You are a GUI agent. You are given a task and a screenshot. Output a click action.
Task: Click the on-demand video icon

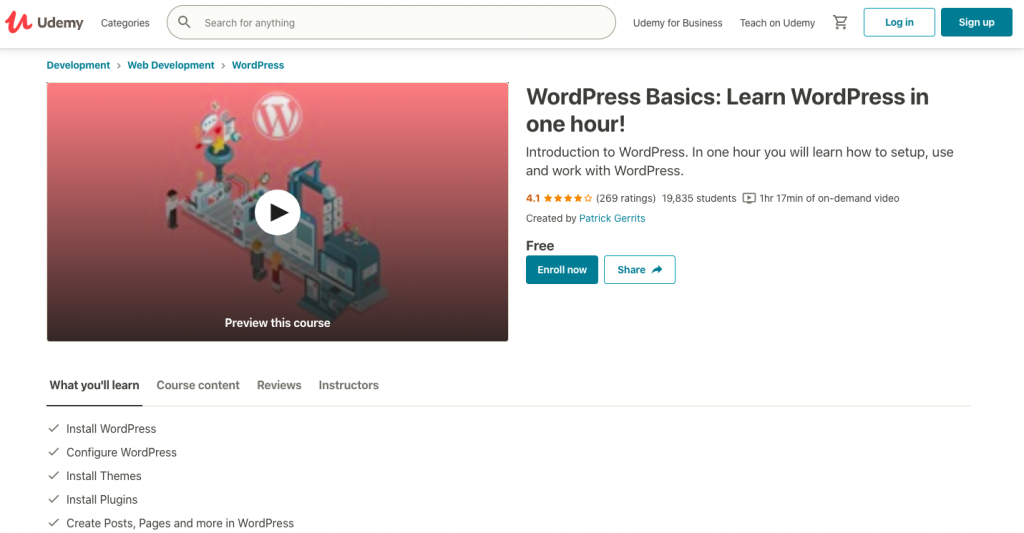pyautogui.click(x=749, y=199)
